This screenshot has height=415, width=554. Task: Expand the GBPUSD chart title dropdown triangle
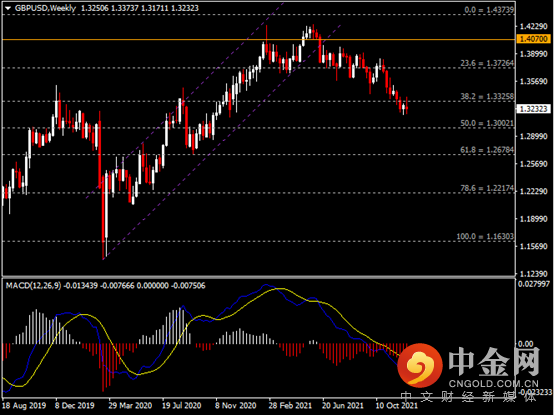pos(8,8)
